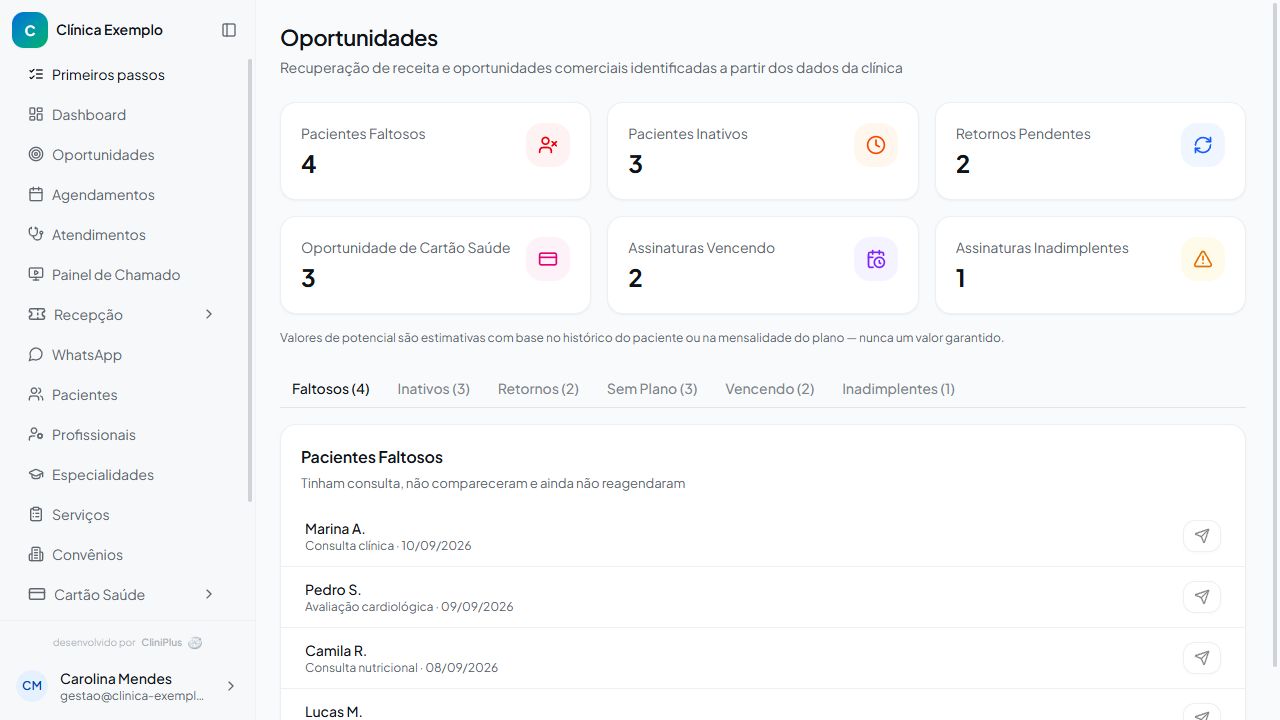Open the Carolina Mendes account menu chevron
The height and width of the screenshot is (720, 1280).
click(x=231, y=686)
